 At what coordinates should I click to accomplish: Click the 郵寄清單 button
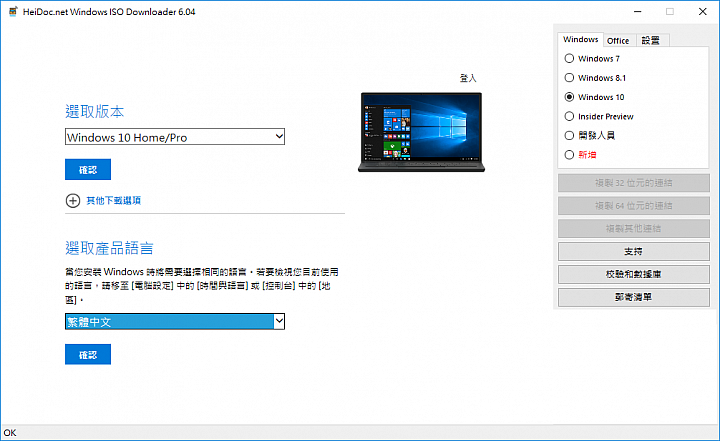point(634,297)
